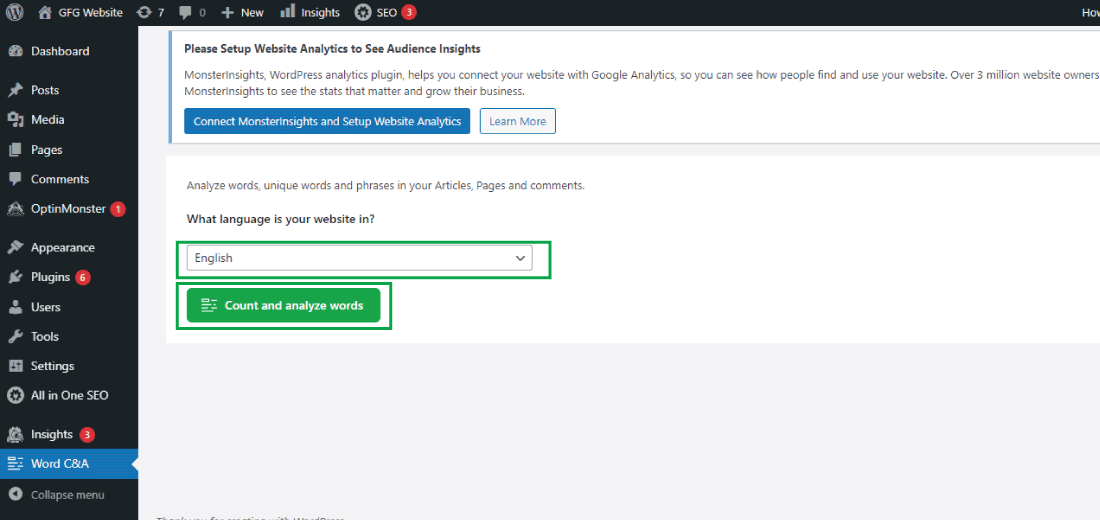Click the Dashboard gauge icon
This screenshot has width=1100, height=520.
[x=15, y=51]
